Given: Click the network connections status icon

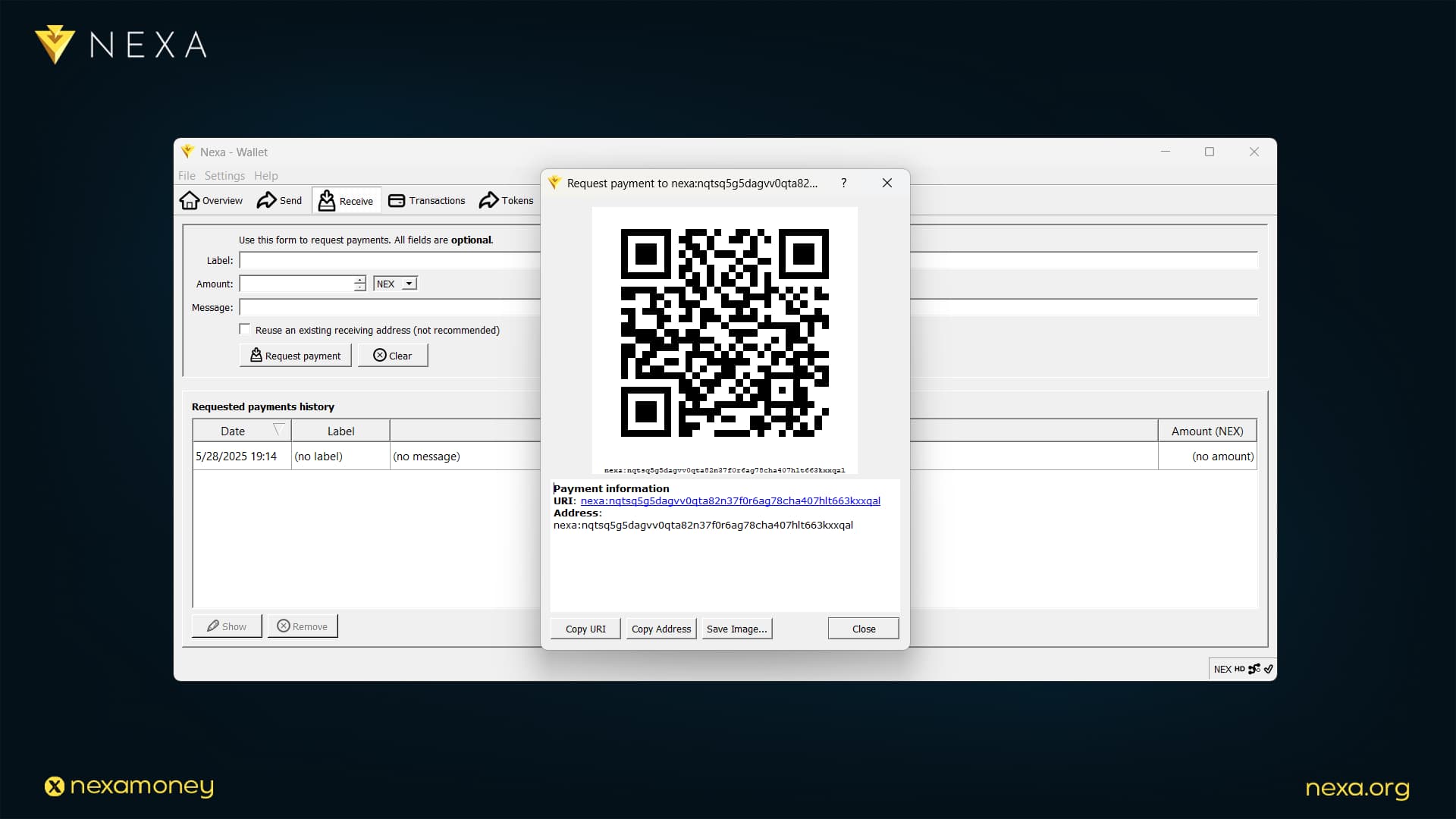Looking at the screenshot, I should coord(1254,669).
